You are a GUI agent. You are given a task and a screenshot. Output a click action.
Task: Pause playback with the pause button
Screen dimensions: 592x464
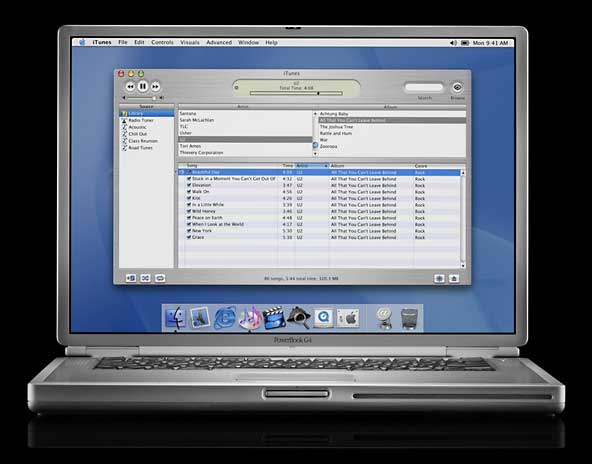pos(143,86)
